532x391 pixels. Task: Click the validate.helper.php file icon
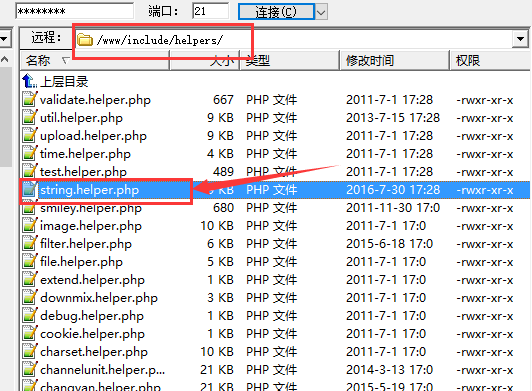30,99
